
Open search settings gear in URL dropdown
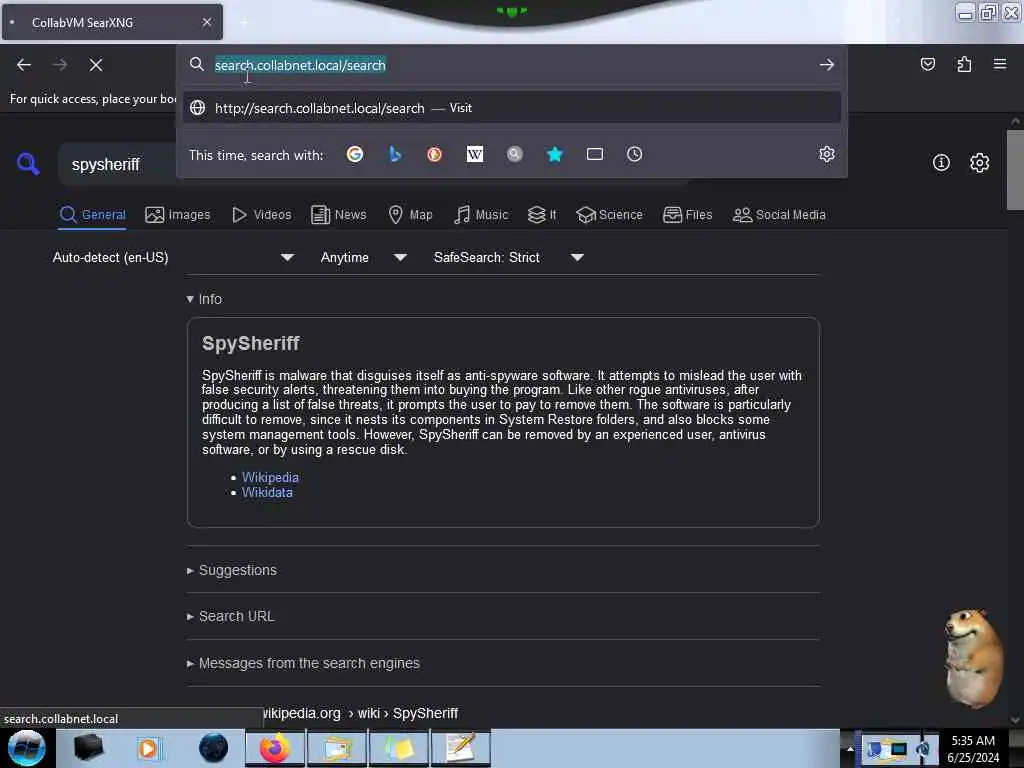[826, 154]
